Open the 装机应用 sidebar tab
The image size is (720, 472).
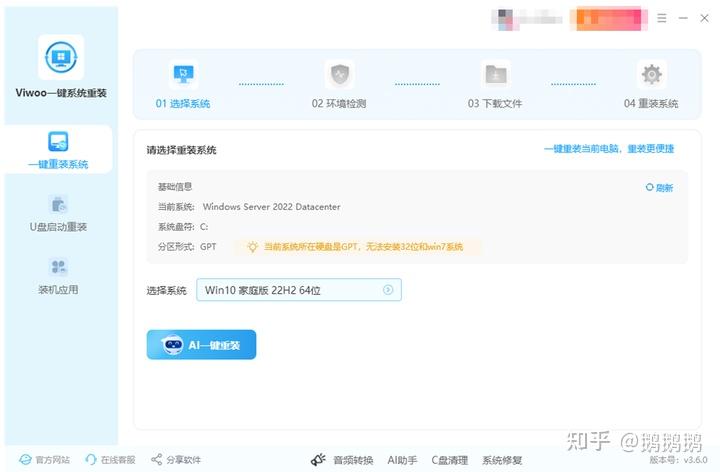click(58, 276)
